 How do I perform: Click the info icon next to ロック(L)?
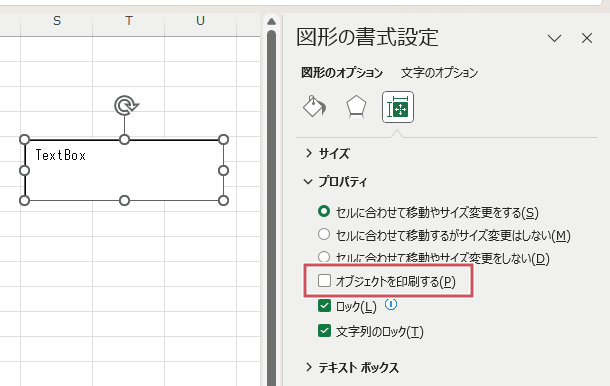pyautogui.click(x=391, y=304)
